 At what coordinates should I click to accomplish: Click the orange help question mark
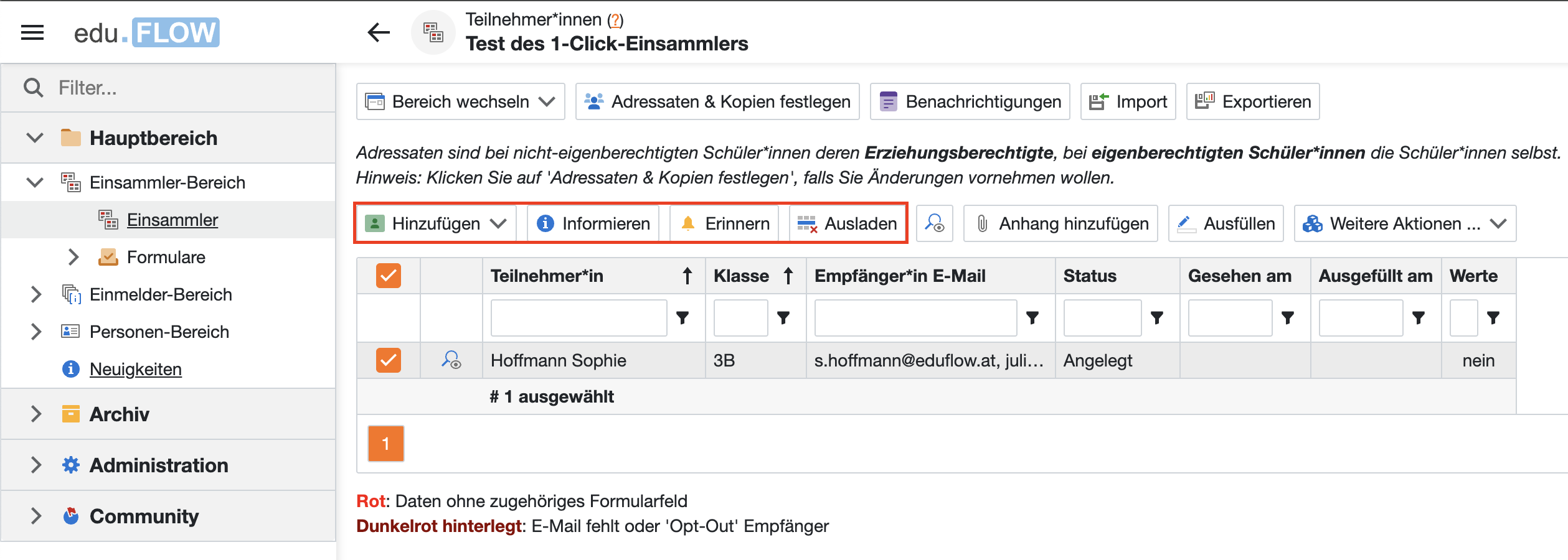[x=615, y=20]
